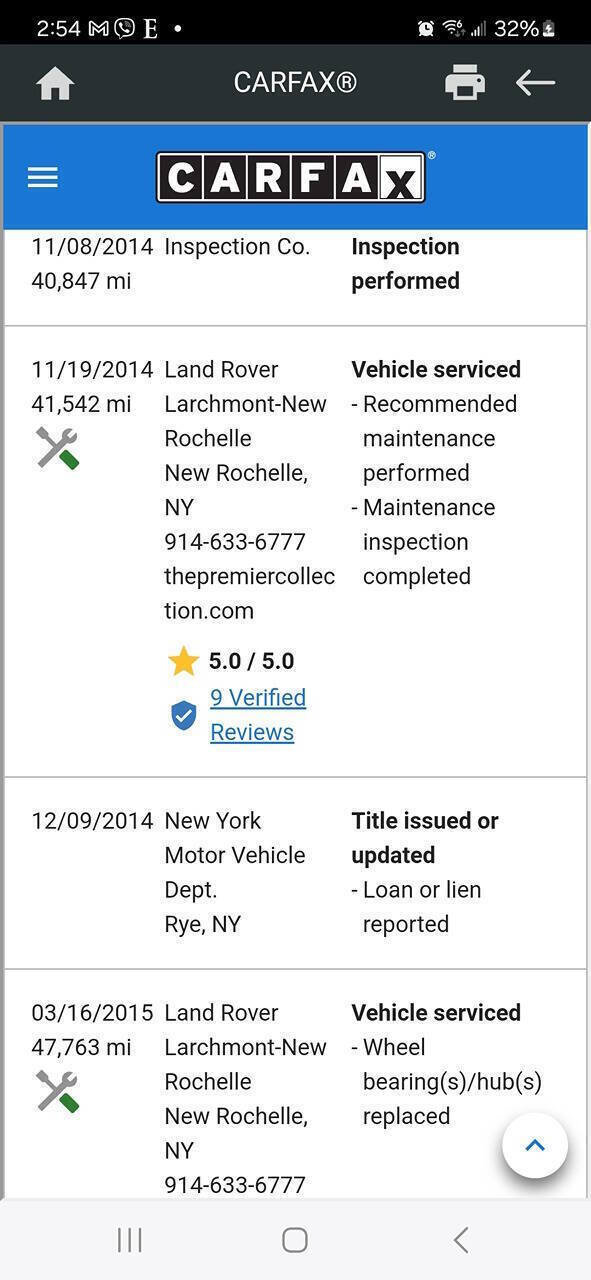
Task: Select the Title issued or updated heading
Action: tap(425, 838)
